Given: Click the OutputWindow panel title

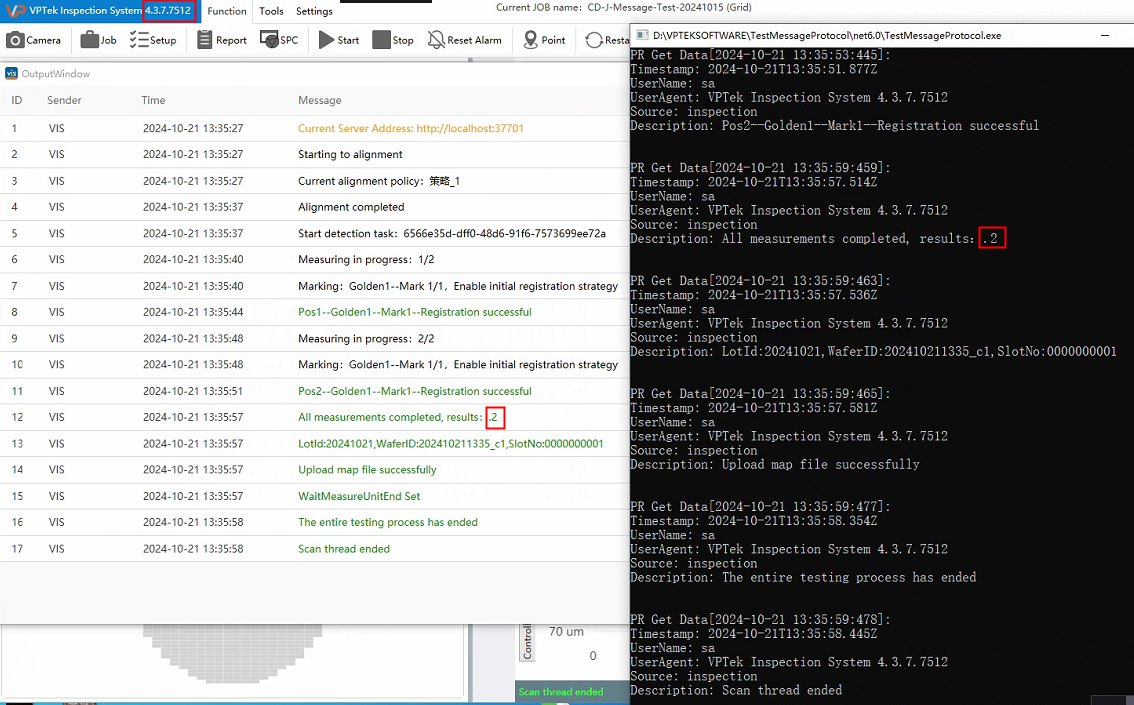Looking at the screenshot, I should pyautogui.click(x=56, y=73).
